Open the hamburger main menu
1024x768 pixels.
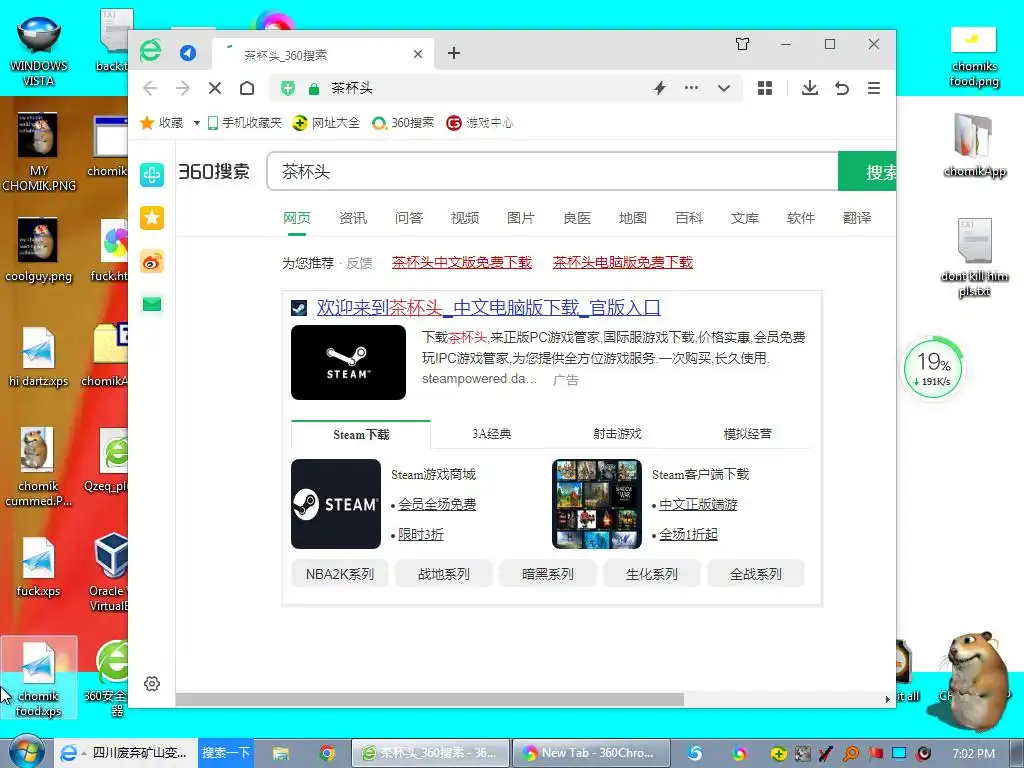click(x=874, y=88)
